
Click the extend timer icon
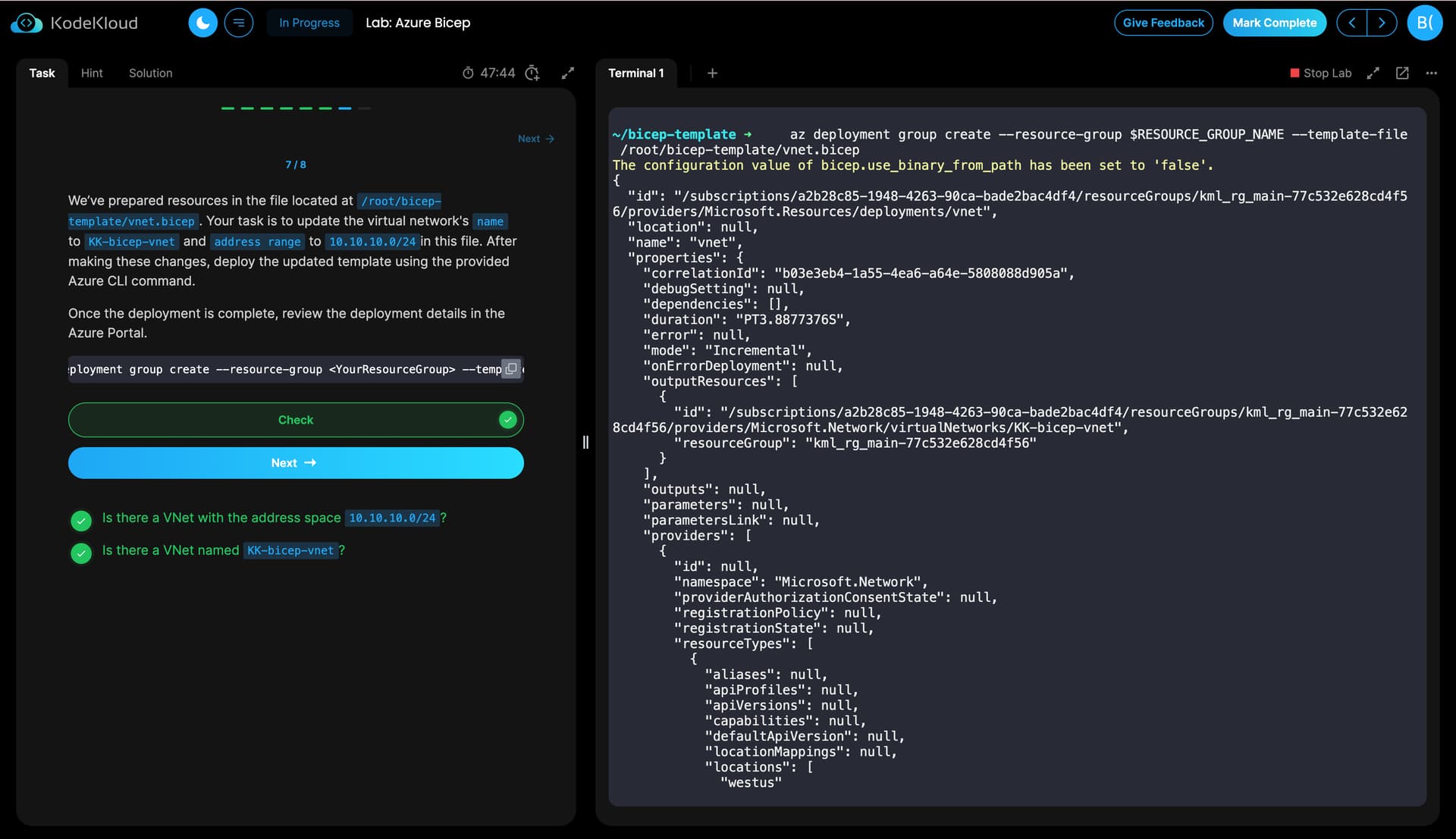[532, 73]
